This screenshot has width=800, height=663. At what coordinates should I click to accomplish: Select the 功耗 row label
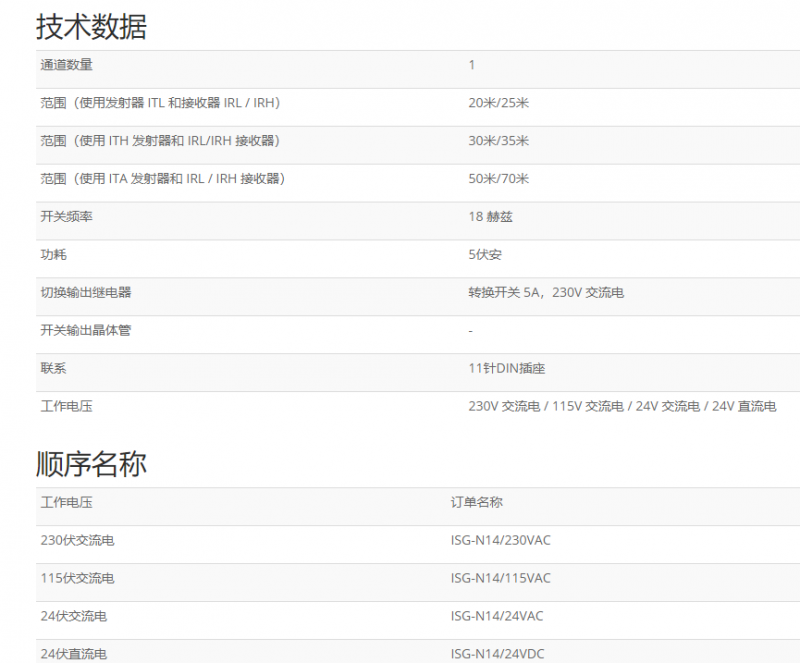tap(54, 255)
